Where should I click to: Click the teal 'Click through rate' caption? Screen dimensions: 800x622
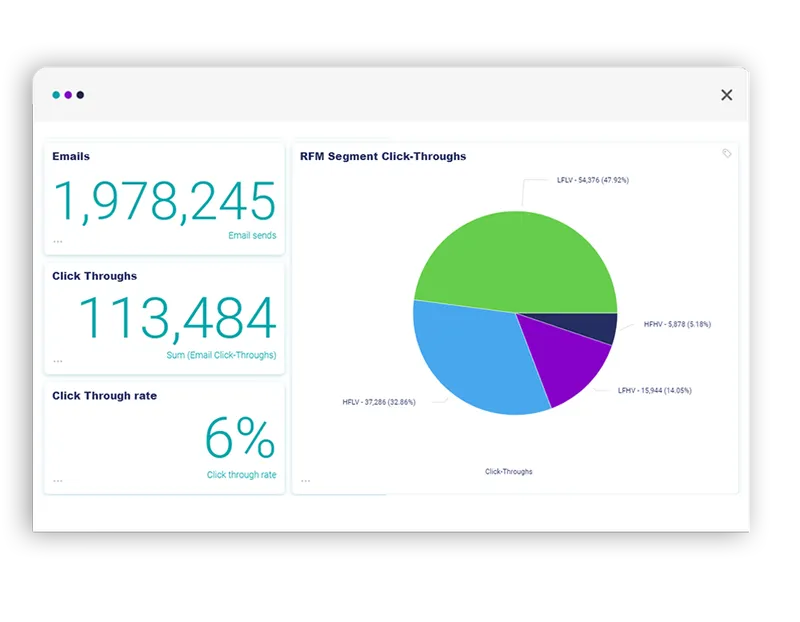241,475
